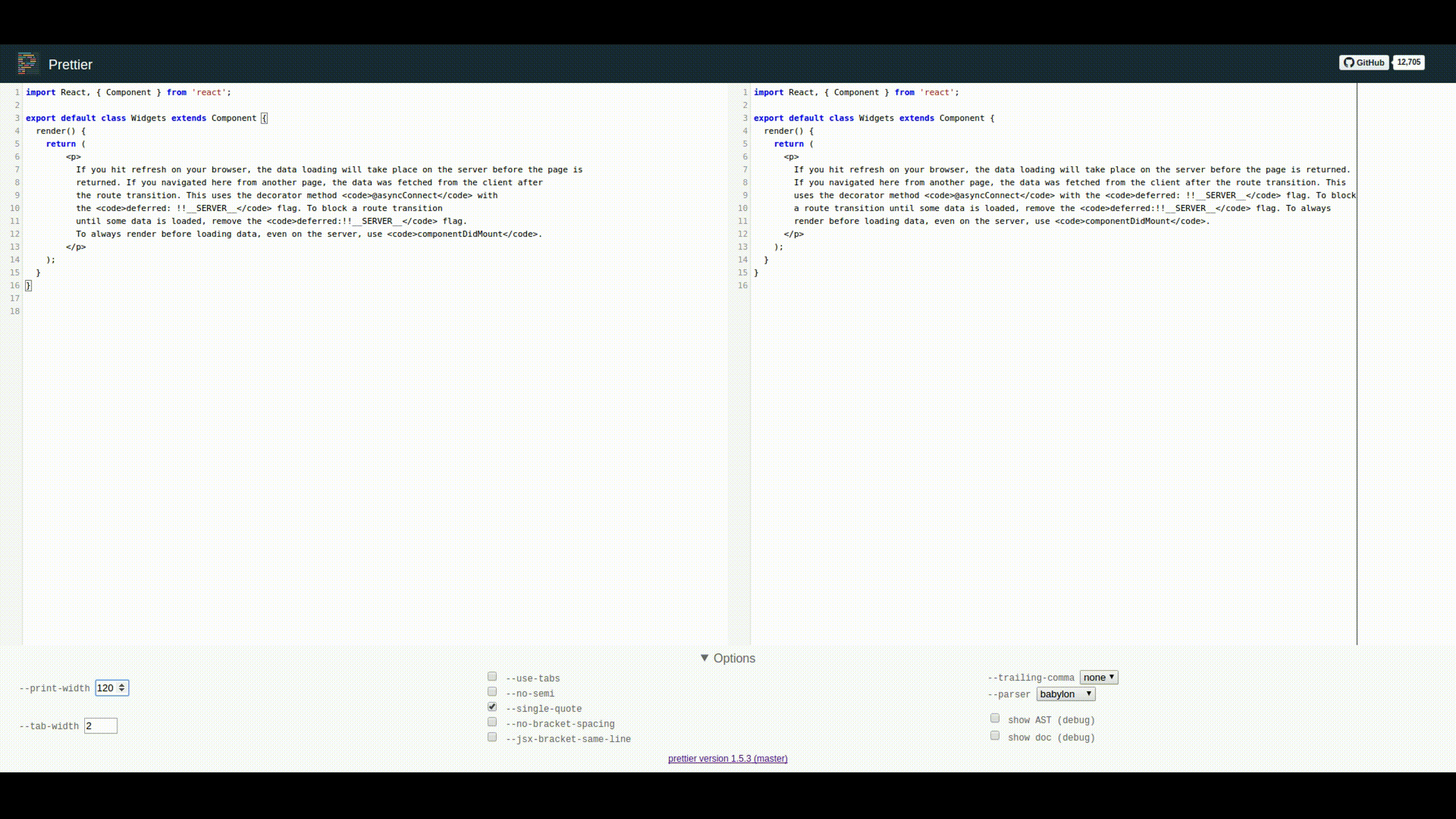This screenshot has width=1456, height=819.
Task: Click the GitHub octocat icon
Action: [1348, 63]
